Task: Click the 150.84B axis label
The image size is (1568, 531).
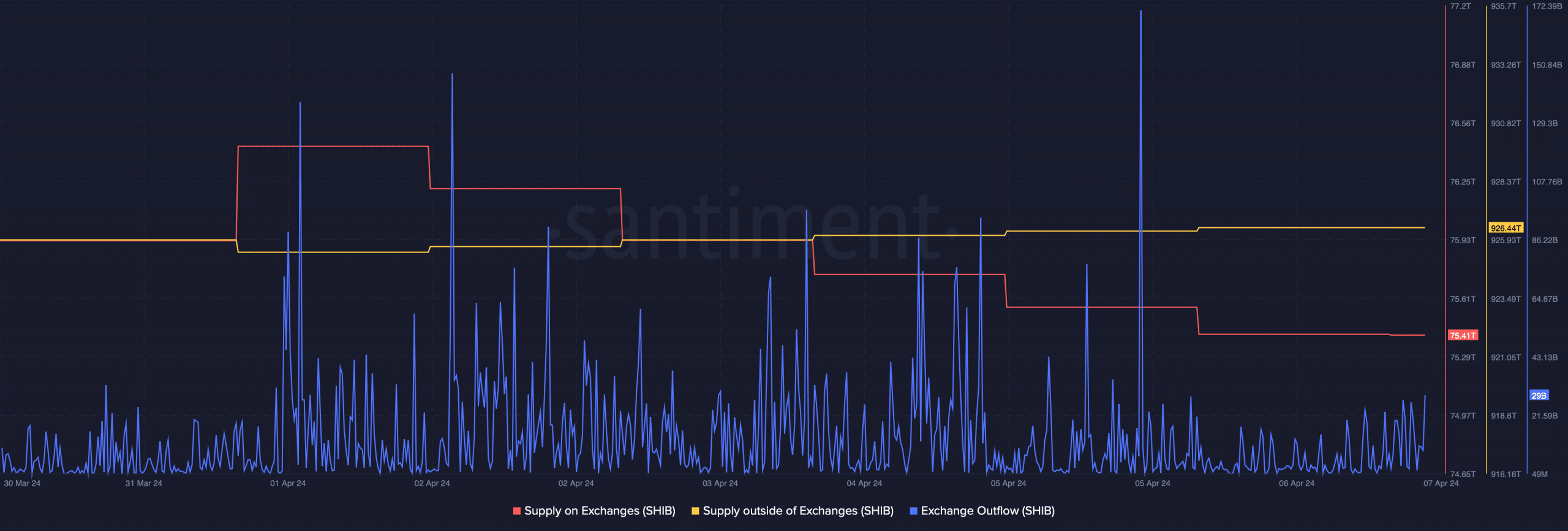Action: point(1547,65)
